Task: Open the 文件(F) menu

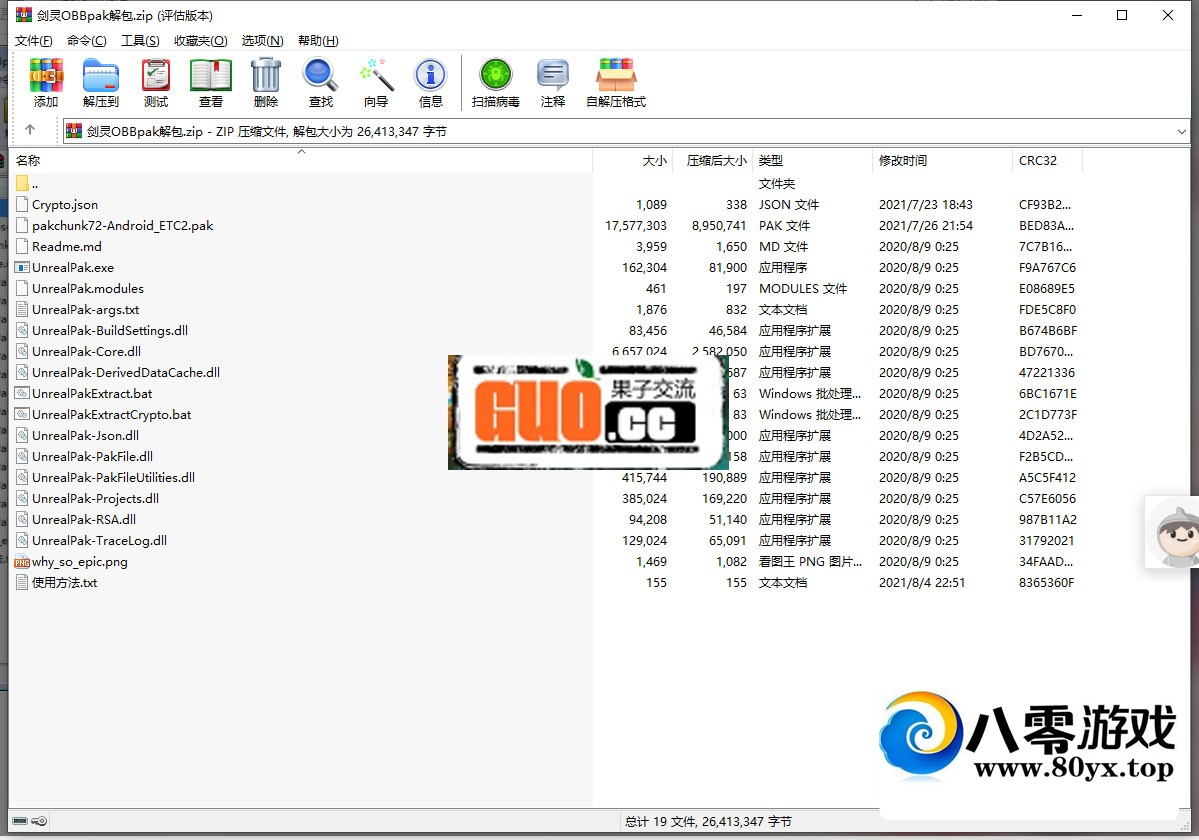Action: click(x=34, y=41)
